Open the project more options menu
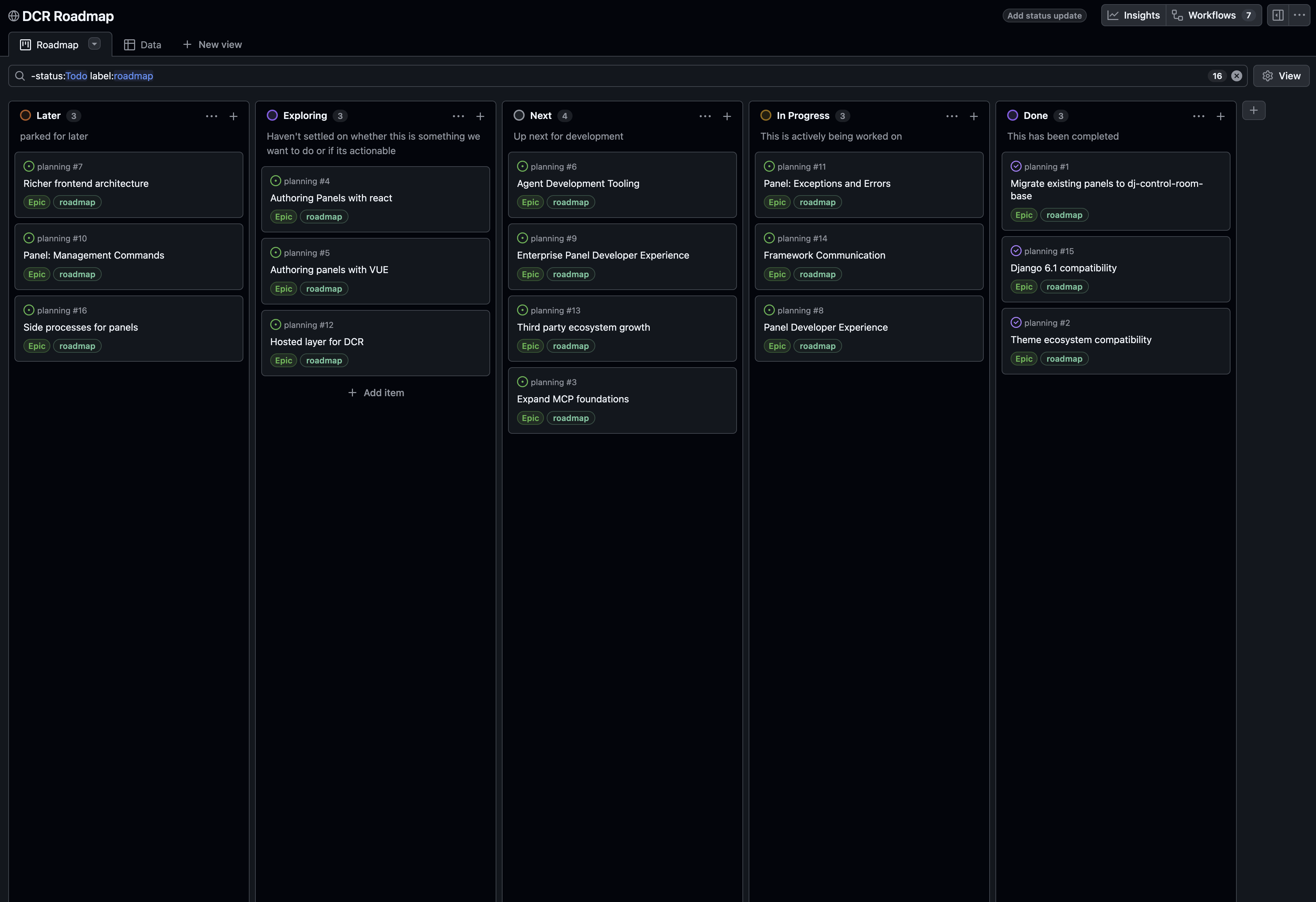The height and width of the screenshot is (902, 1316). (x=1299, y=15)
